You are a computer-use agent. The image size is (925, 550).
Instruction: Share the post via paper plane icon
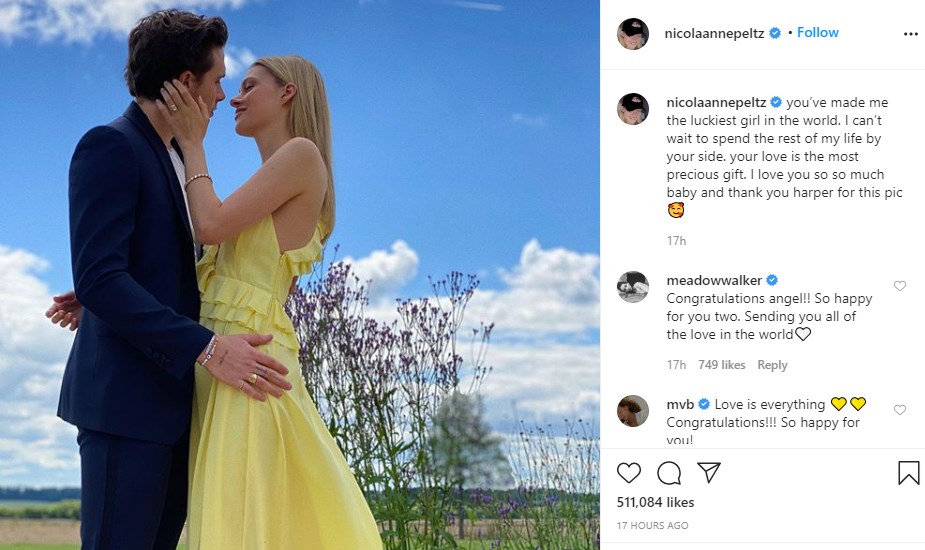click(x=708, y=472)
